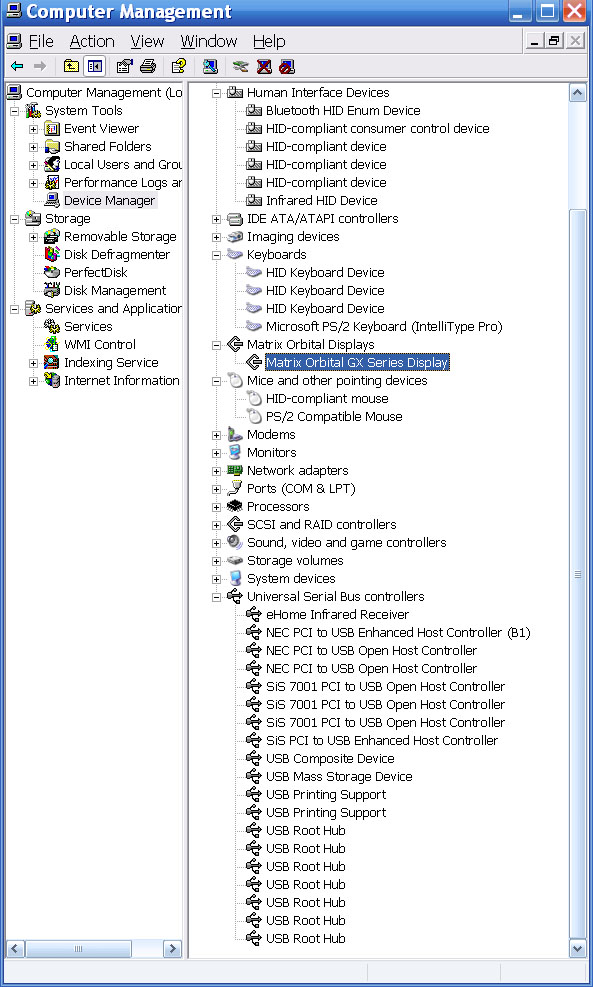
Task: Click the Disk Defragmenter icon
Action: coord(52,255)
